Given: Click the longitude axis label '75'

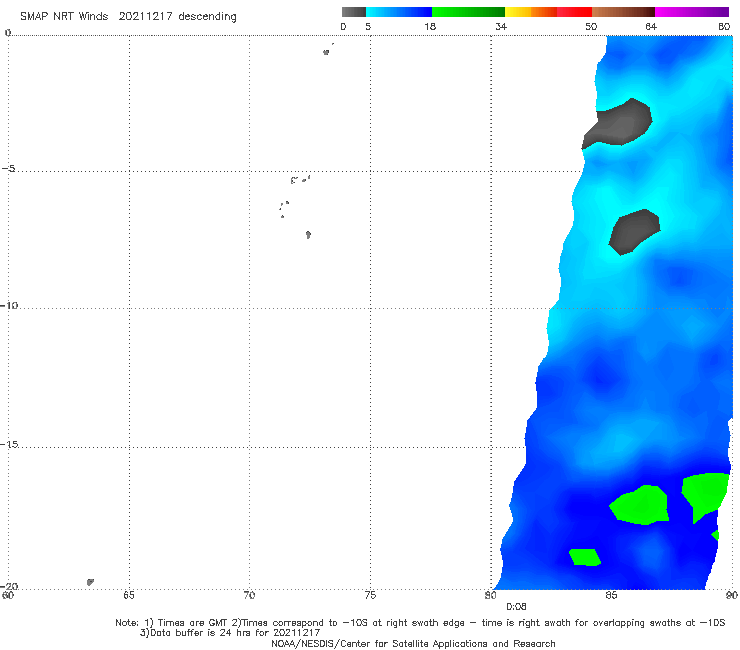Looking at the screenshot, I should 370,595.
